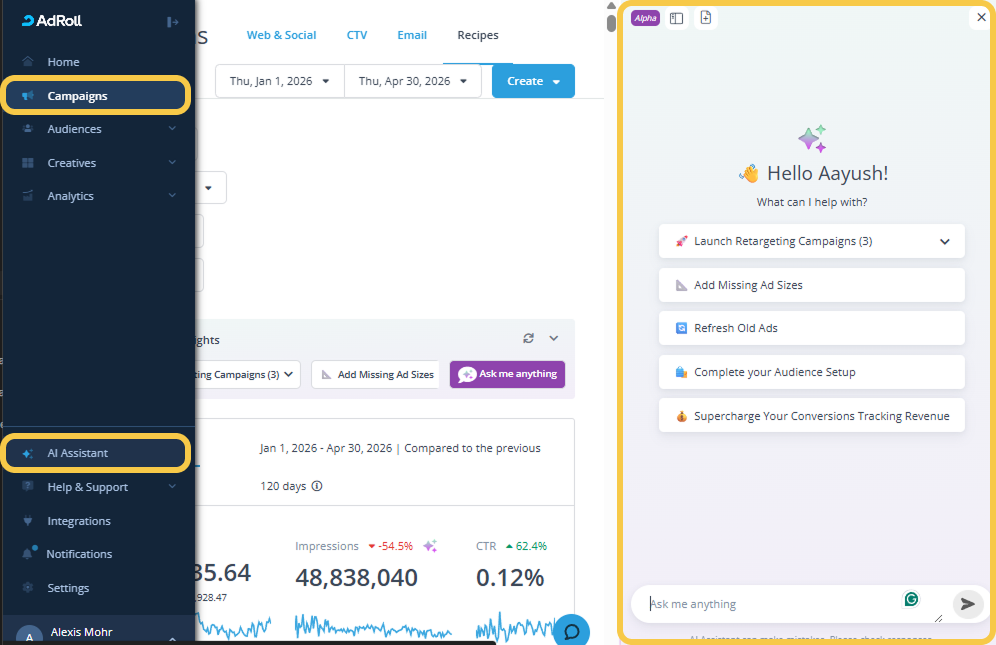
Task: Click the Home house icon
Action: [27, 62]
